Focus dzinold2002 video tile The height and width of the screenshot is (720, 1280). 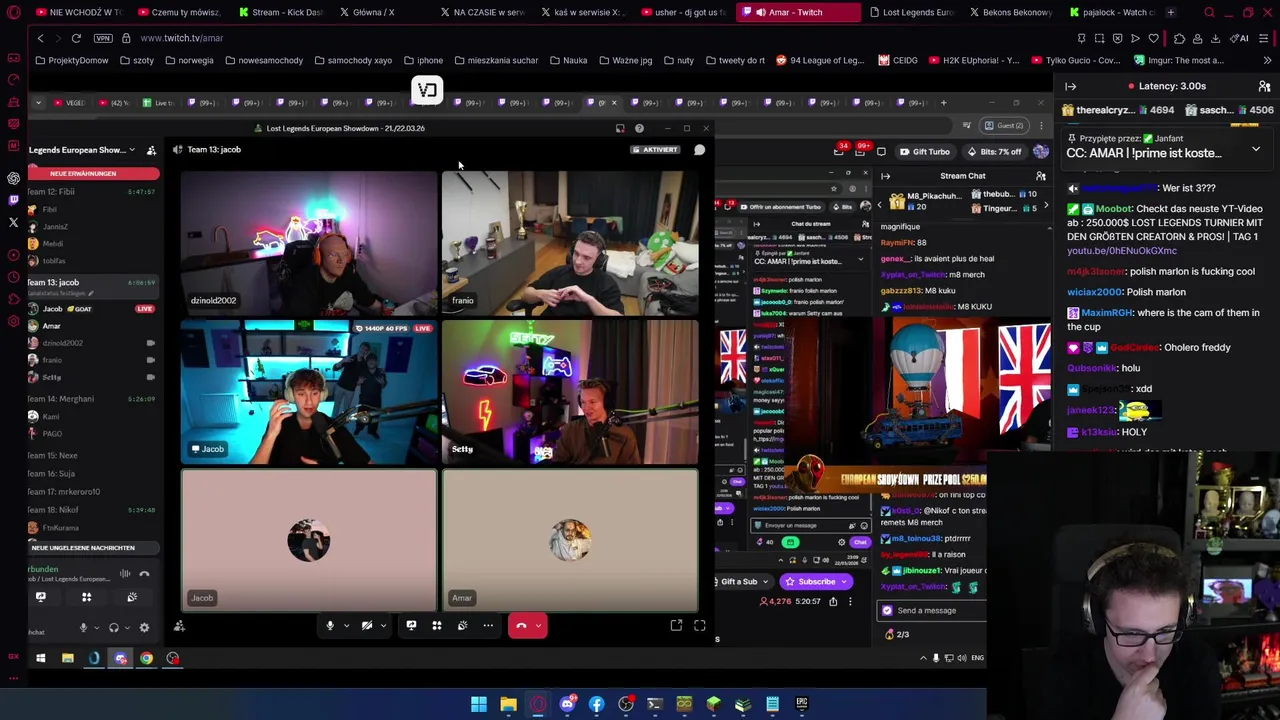(309, 243)
